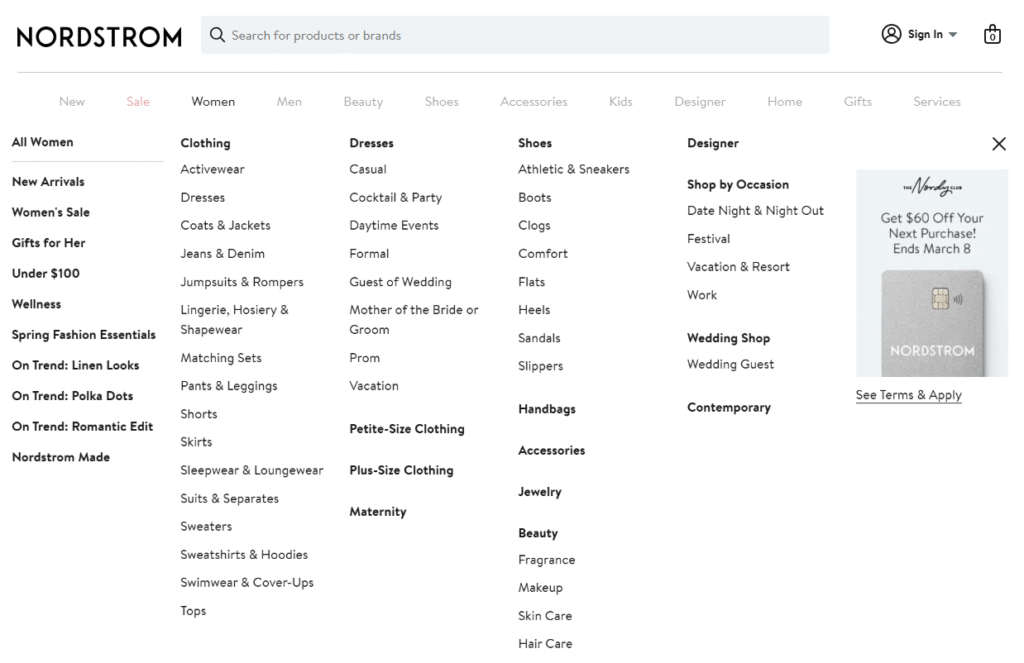Type in the product search field
This screenshot has height=663, width=1024.
[520, 35]
